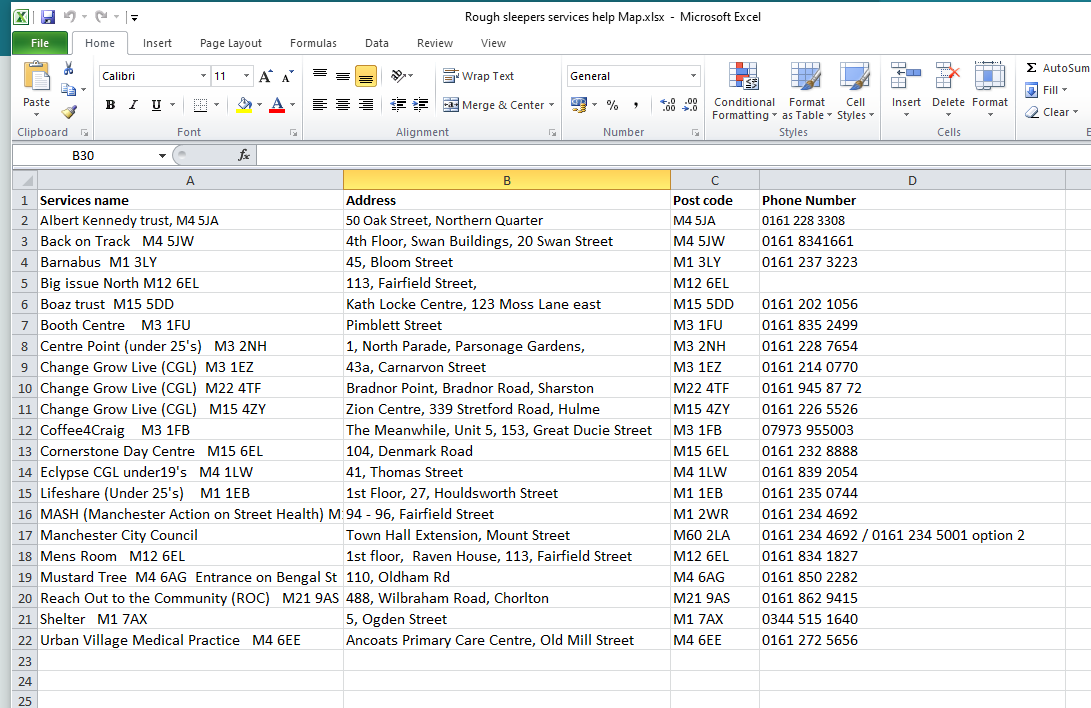The width and height of the screenshot is (1091, 708).
Task: Increase the cell indent
Action: [420, 105]
